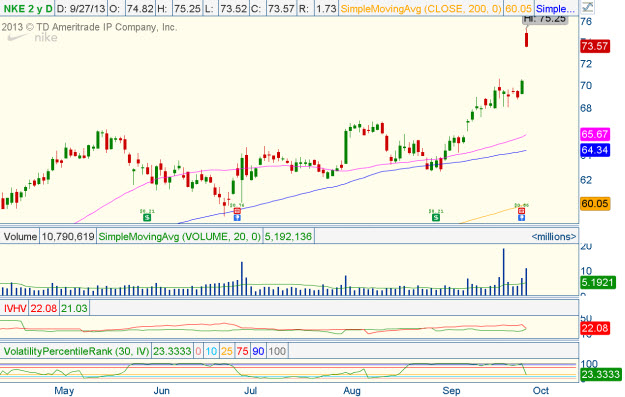Click the green dividend marker in late August
This screenshot has height=397, width=625.
pyautogui.click(x=436, y=217)
